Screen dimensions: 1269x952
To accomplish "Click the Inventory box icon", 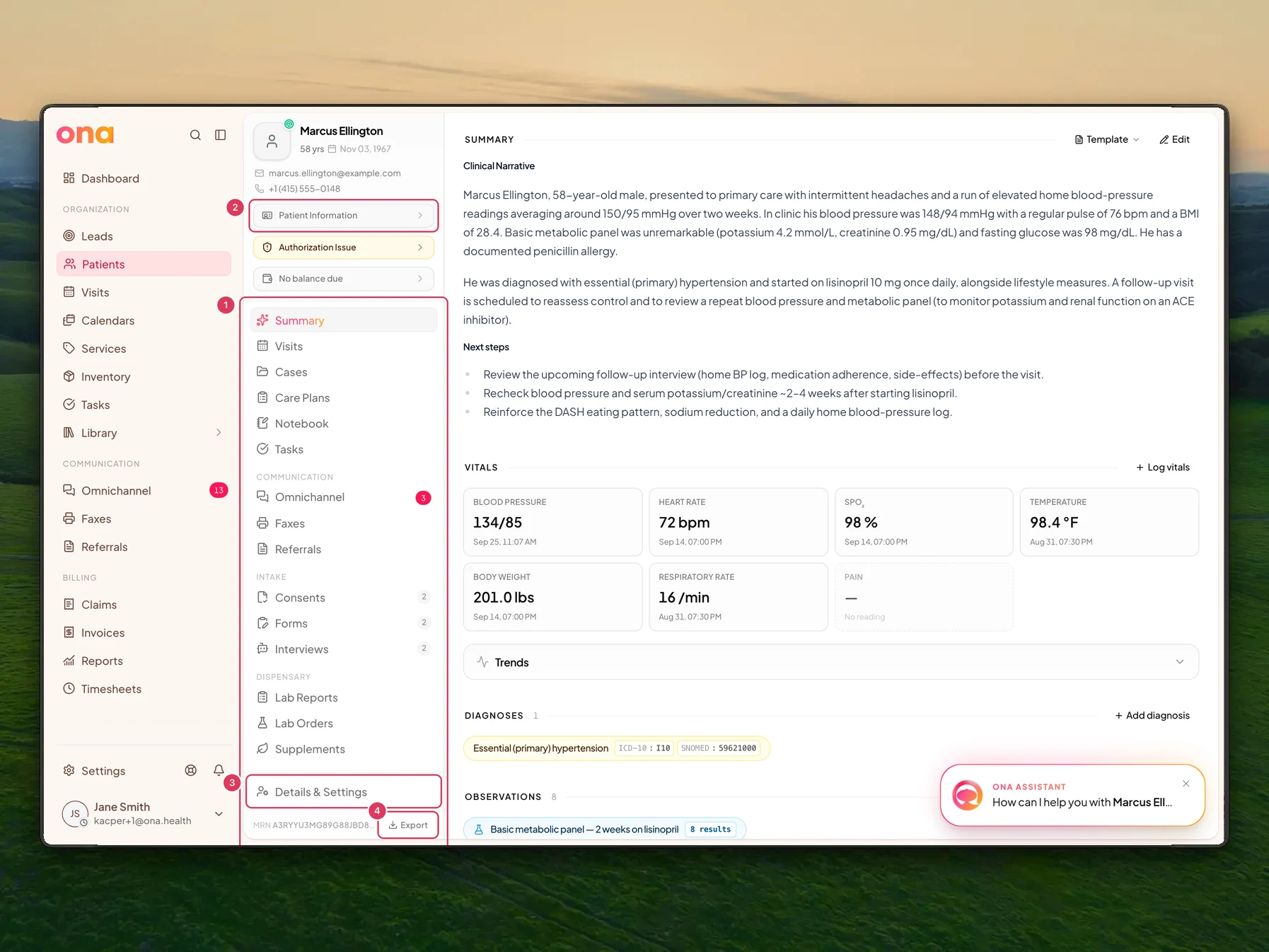I will (x=69, y=376).
